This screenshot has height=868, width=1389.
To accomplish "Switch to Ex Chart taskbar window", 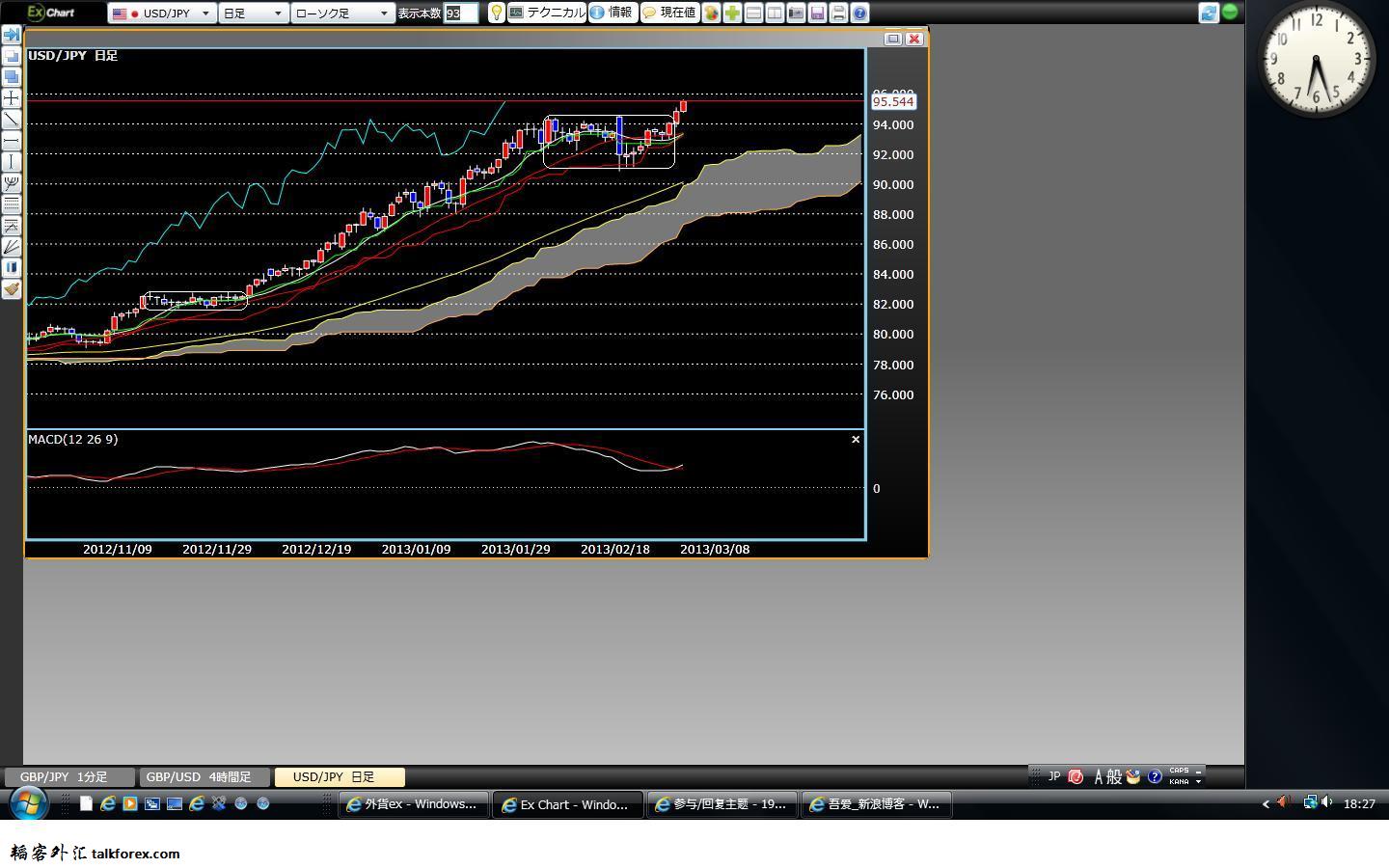I will (567, 804).
